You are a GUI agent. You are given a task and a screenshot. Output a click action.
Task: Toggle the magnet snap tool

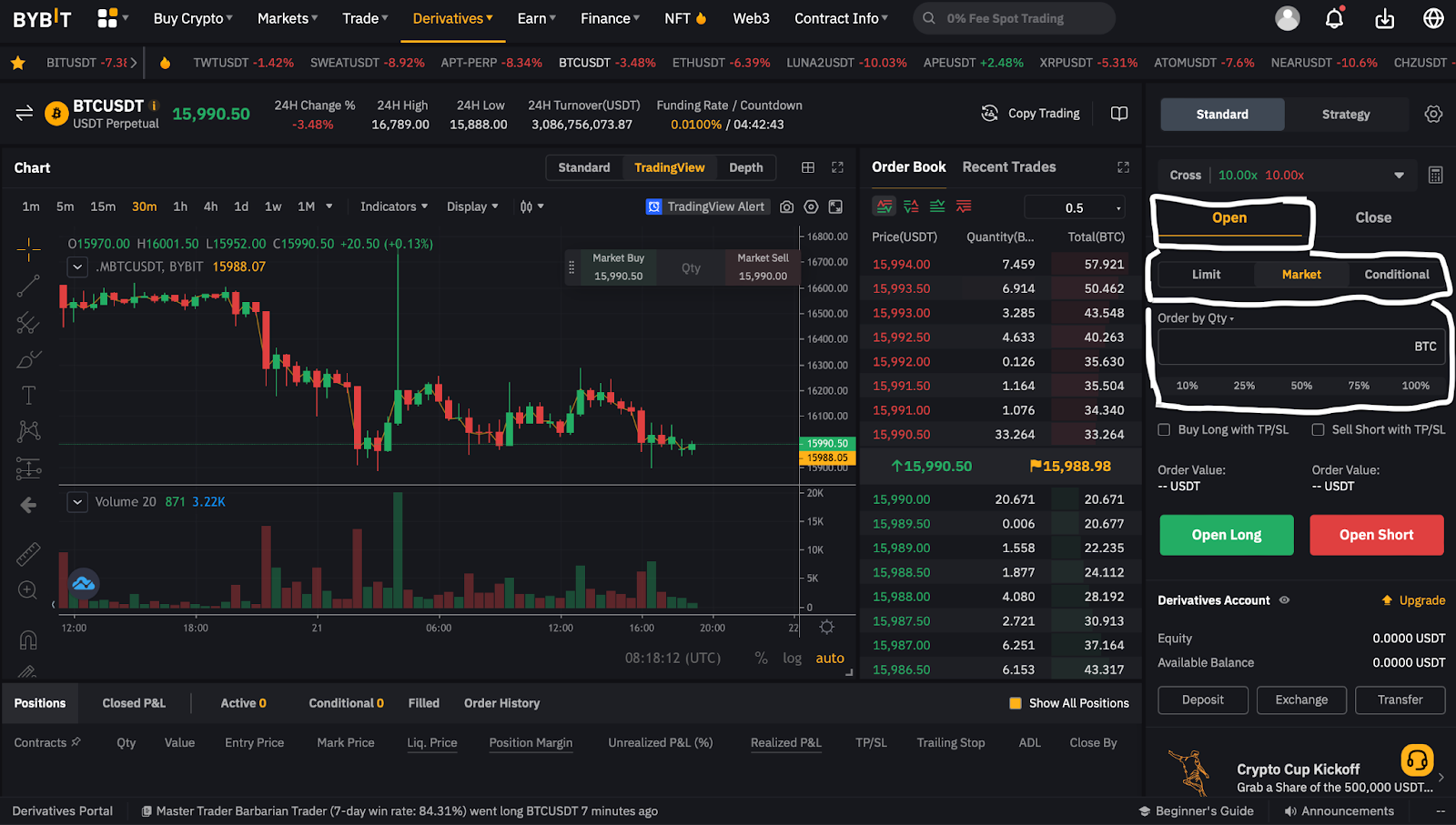[28, 640]
